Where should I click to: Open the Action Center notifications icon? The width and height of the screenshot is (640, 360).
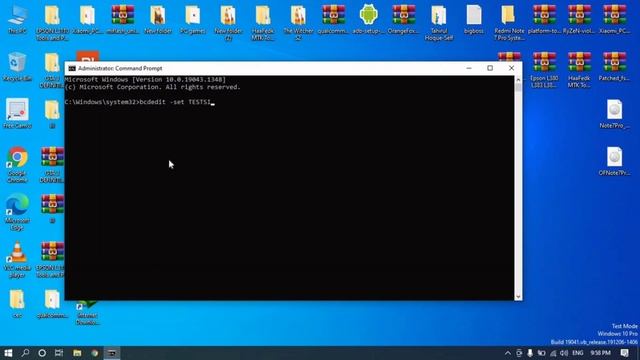tap(624, 353)
